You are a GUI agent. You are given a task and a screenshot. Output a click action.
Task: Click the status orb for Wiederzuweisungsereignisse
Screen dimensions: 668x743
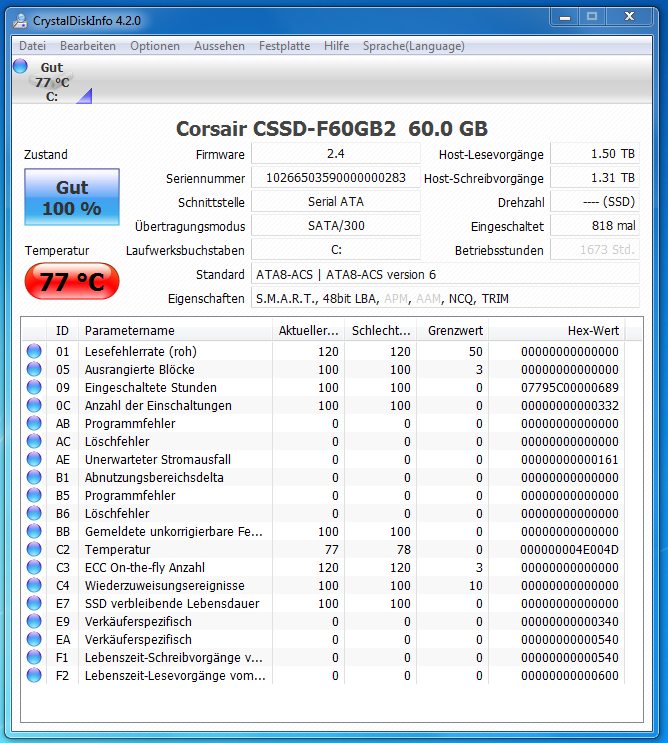pyautogui.click(x=34, y=585)
